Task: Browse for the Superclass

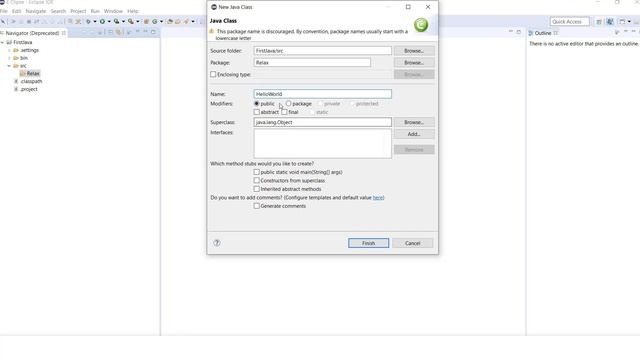Action: (x=414, y=122)
